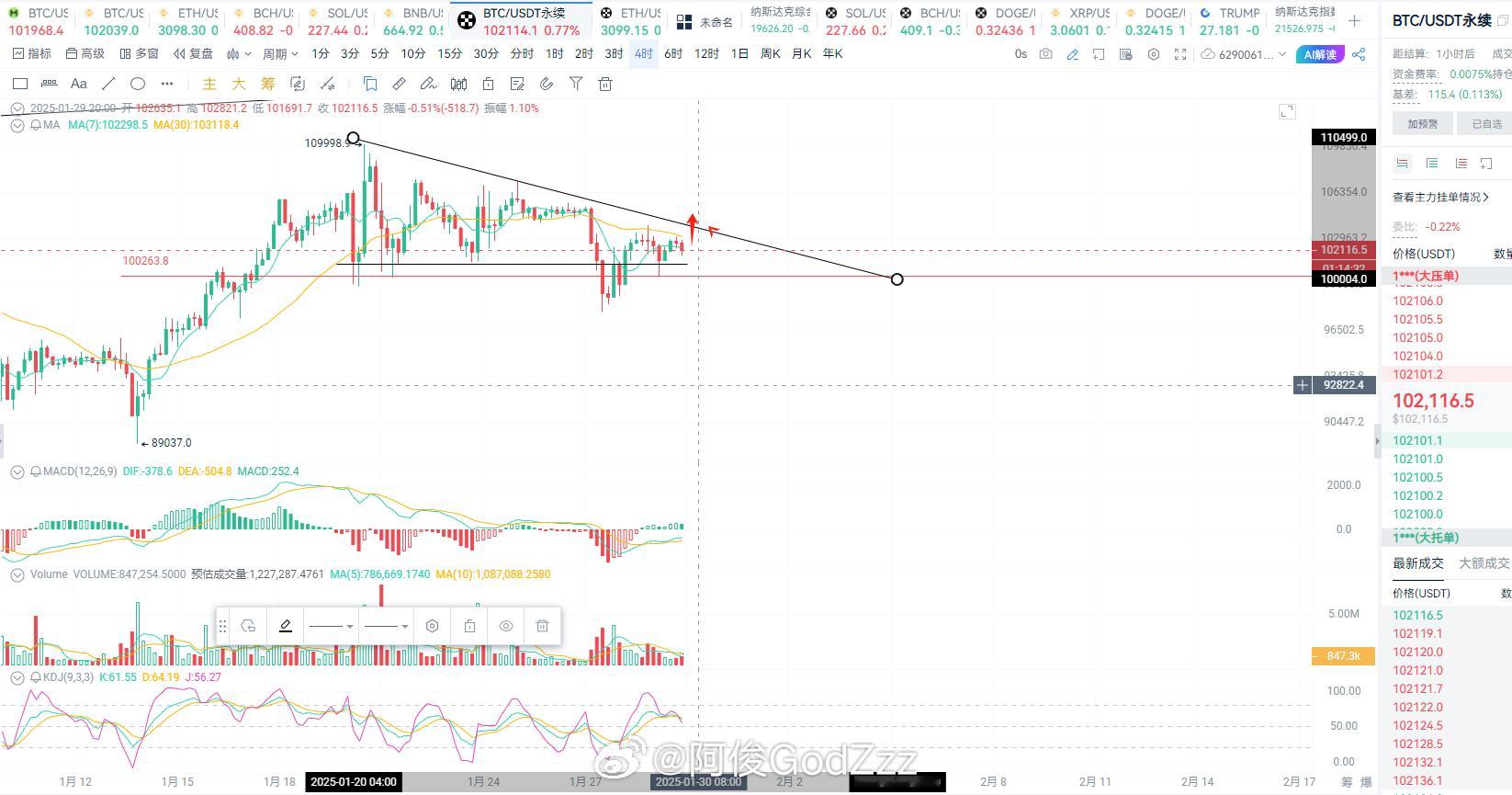1512x795 pixels.
Task: Toggle MA indicator alert bell
Action: 36,125
